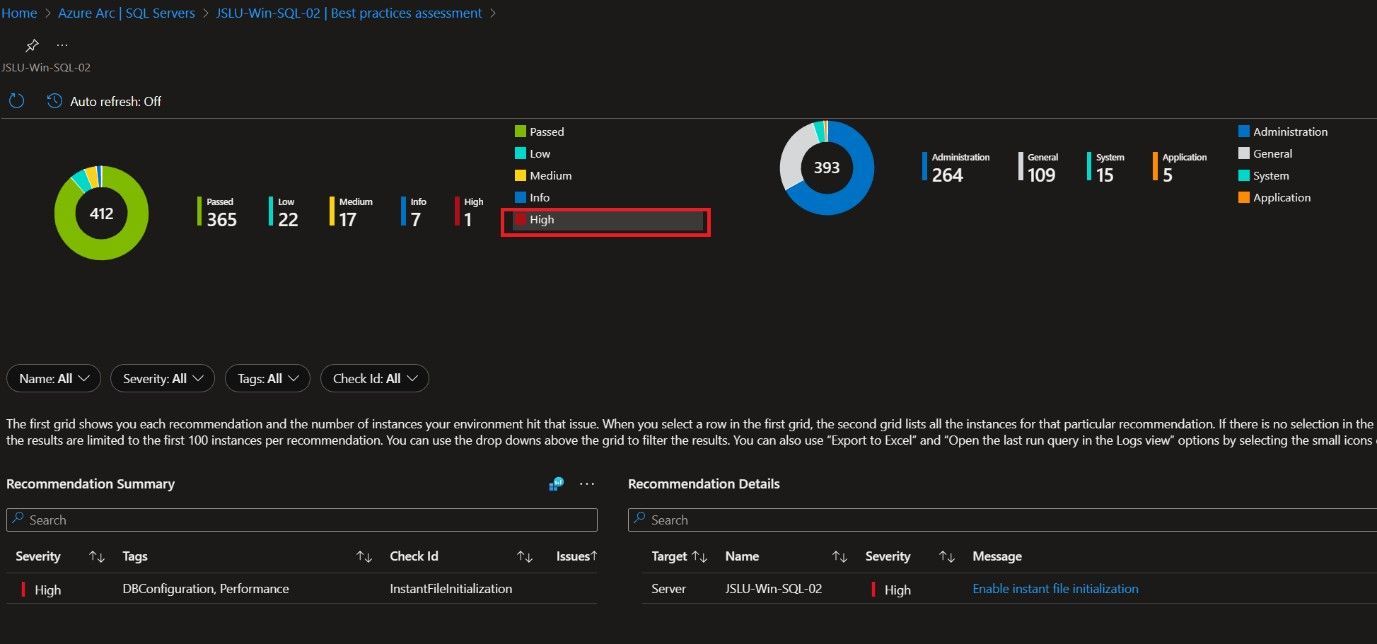
Task: Go to Azure Arc | SQL Servers breadcrumb
Action: coord(126,13)
